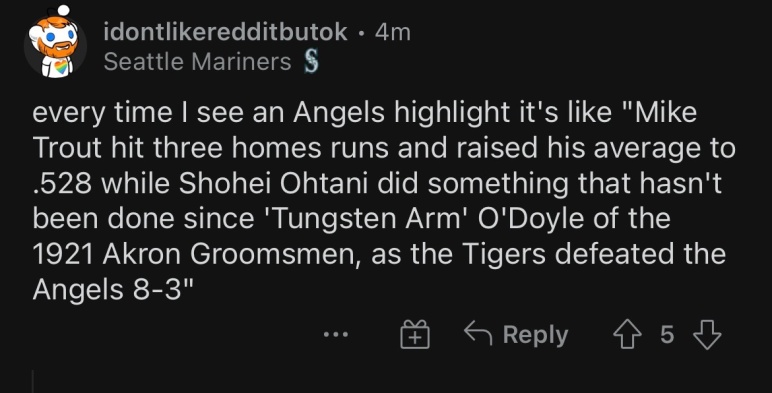Click the "Angels 8-3" score text
The height and width of the screenshot is (393, 772).
(112, 290)
